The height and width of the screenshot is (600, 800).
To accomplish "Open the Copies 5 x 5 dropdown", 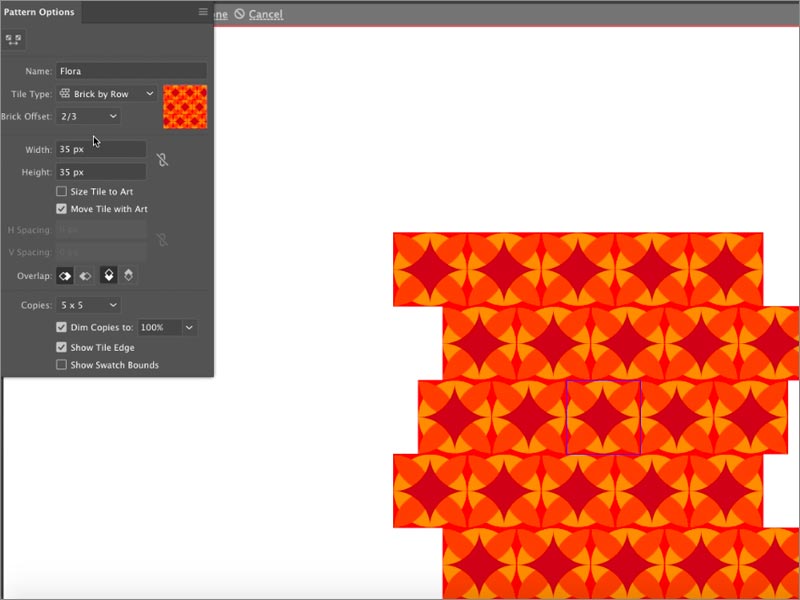I will pos(88,304).
